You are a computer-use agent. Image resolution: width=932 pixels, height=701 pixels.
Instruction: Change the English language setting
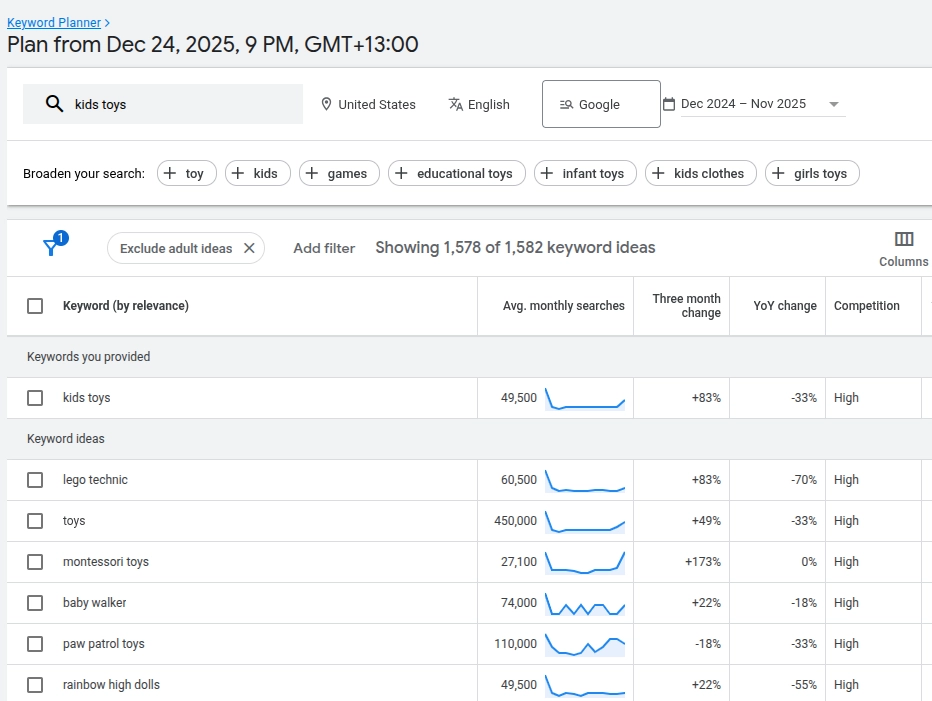pos(479,105)
